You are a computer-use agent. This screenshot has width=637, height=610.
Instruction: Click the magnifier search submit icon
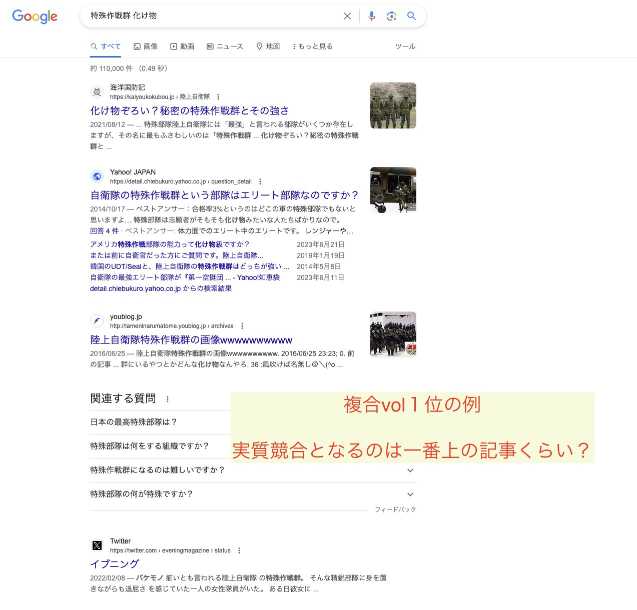coord(411,16)
